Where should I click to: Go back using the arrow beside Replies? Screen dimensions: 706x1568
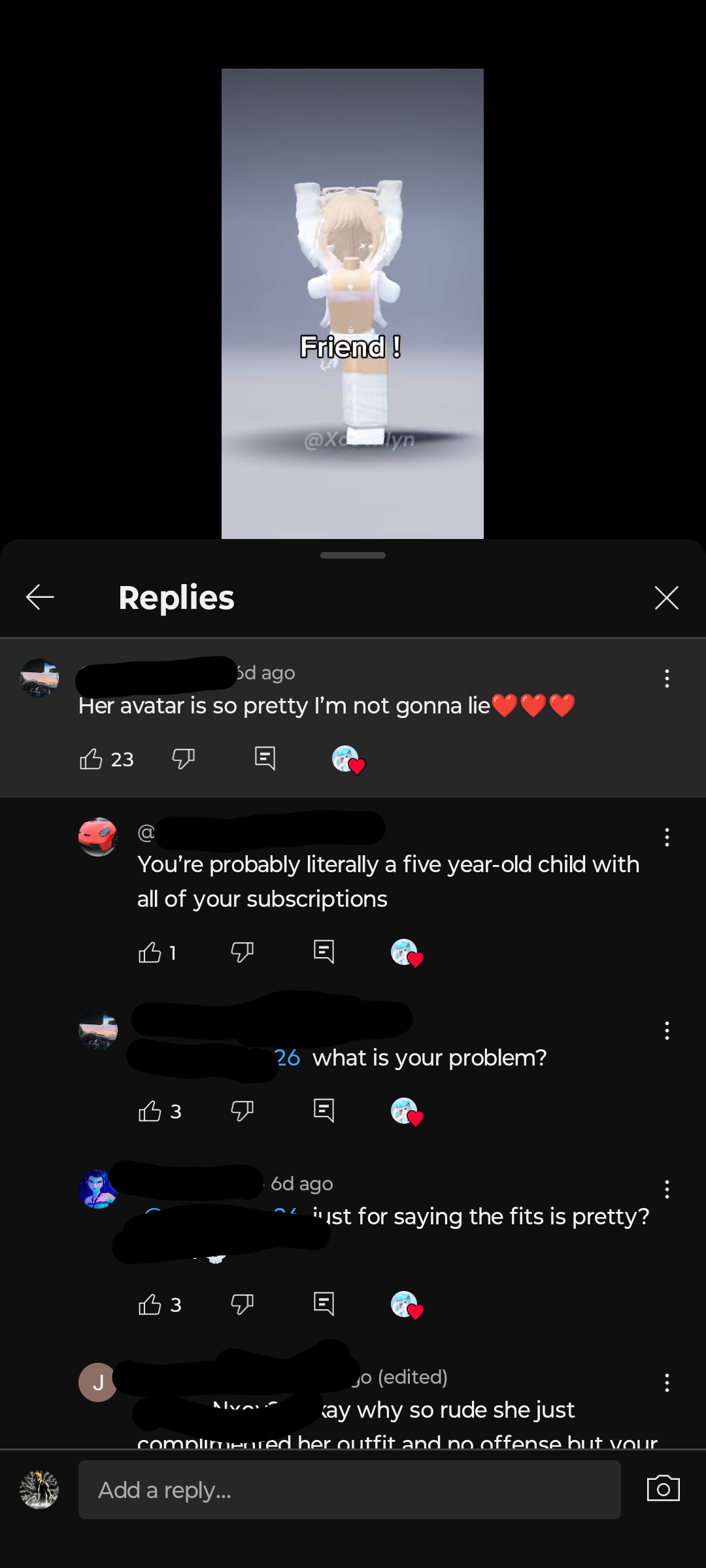click(x=40, y=597)
